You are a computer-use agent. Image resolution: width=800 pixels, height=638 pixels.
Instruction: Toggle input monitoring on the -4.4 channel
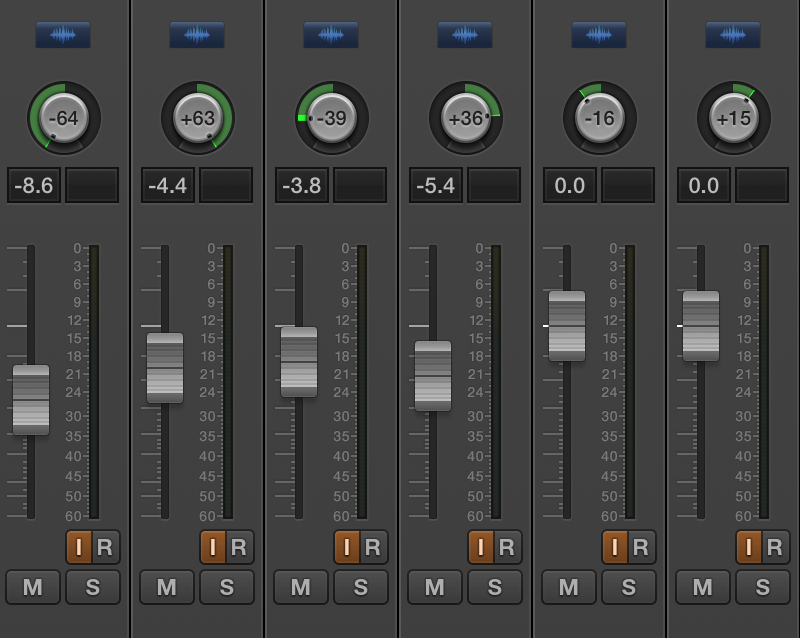213,547
